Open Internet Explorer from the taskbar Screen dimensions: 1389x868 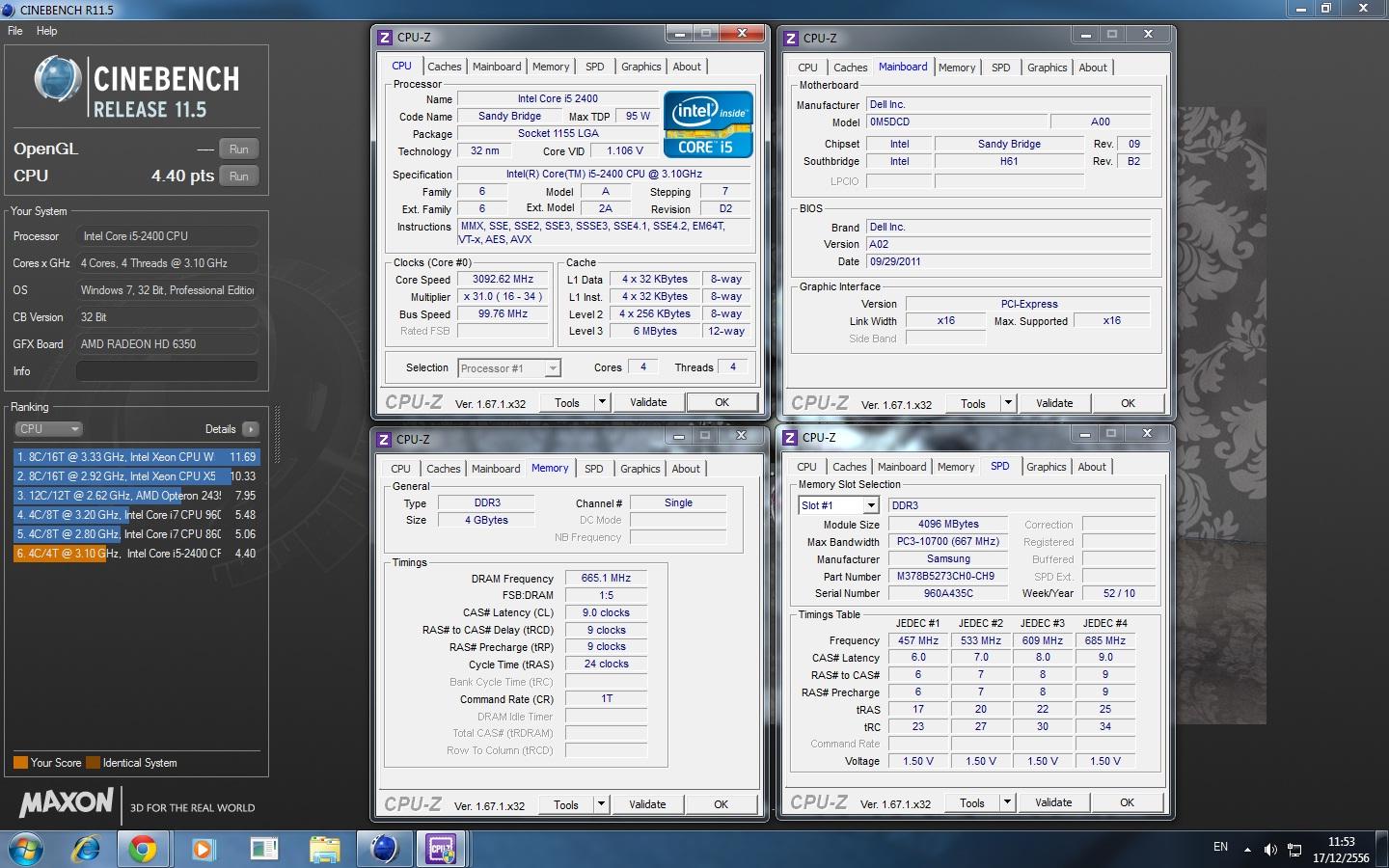click(x=86, y=849)
